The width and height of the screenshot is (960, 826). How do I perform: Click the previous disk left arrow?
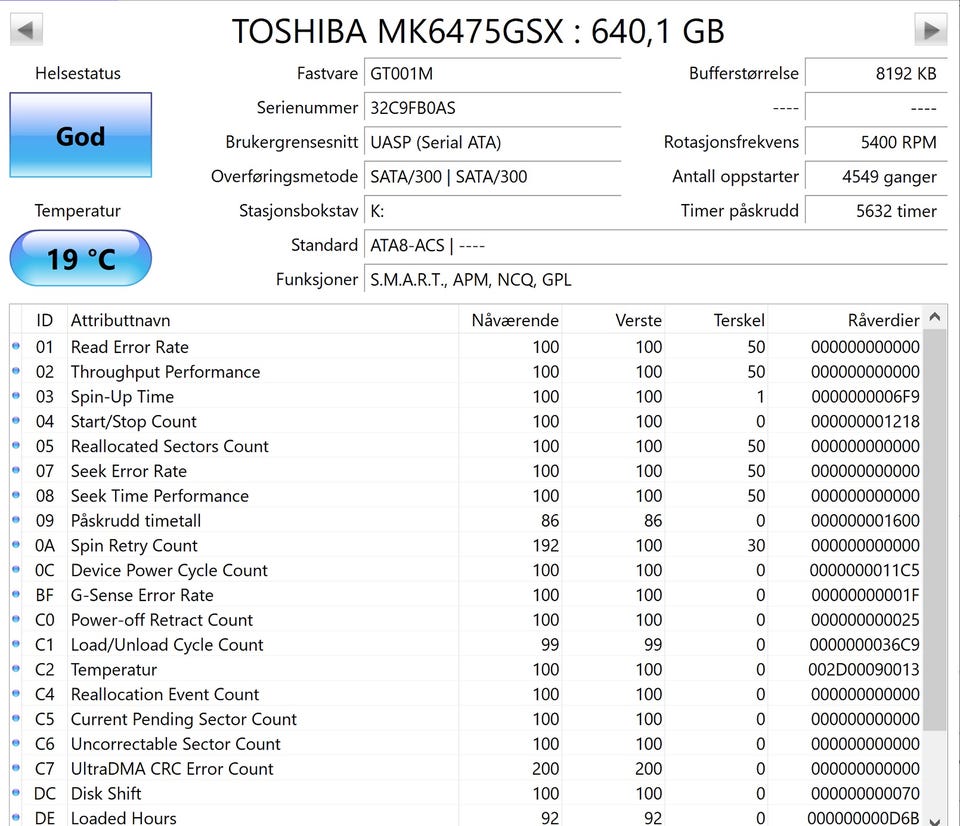[x=26, y=30]
